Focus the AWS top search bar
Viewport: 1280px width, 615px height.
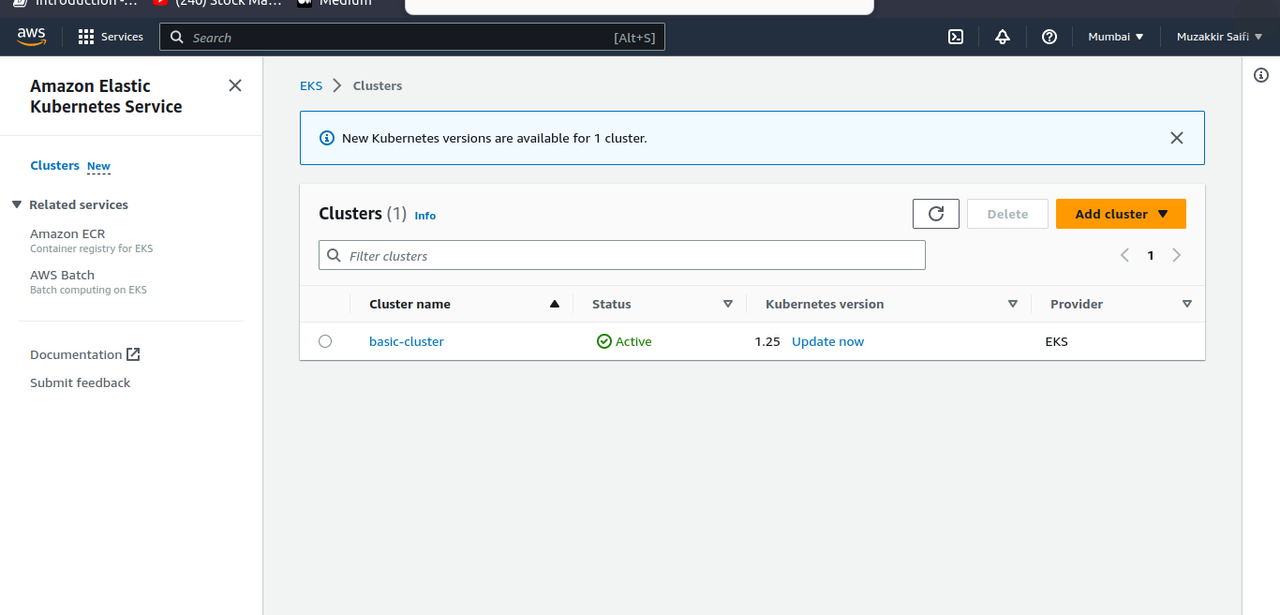(412, 37)
